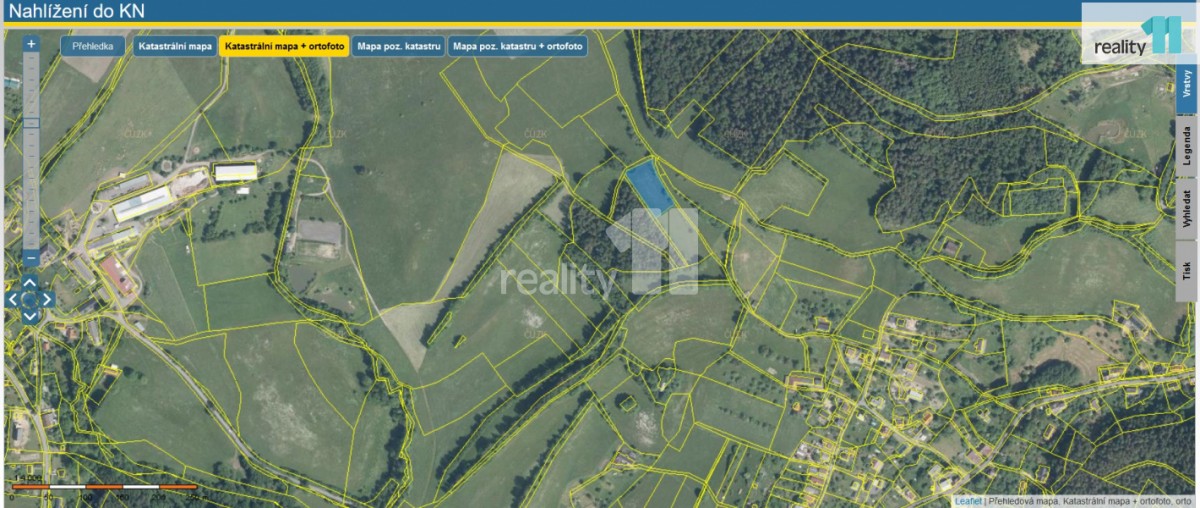Click the zoom in plus button
This screenshot has width=1200, height=508.
(31, 44)
